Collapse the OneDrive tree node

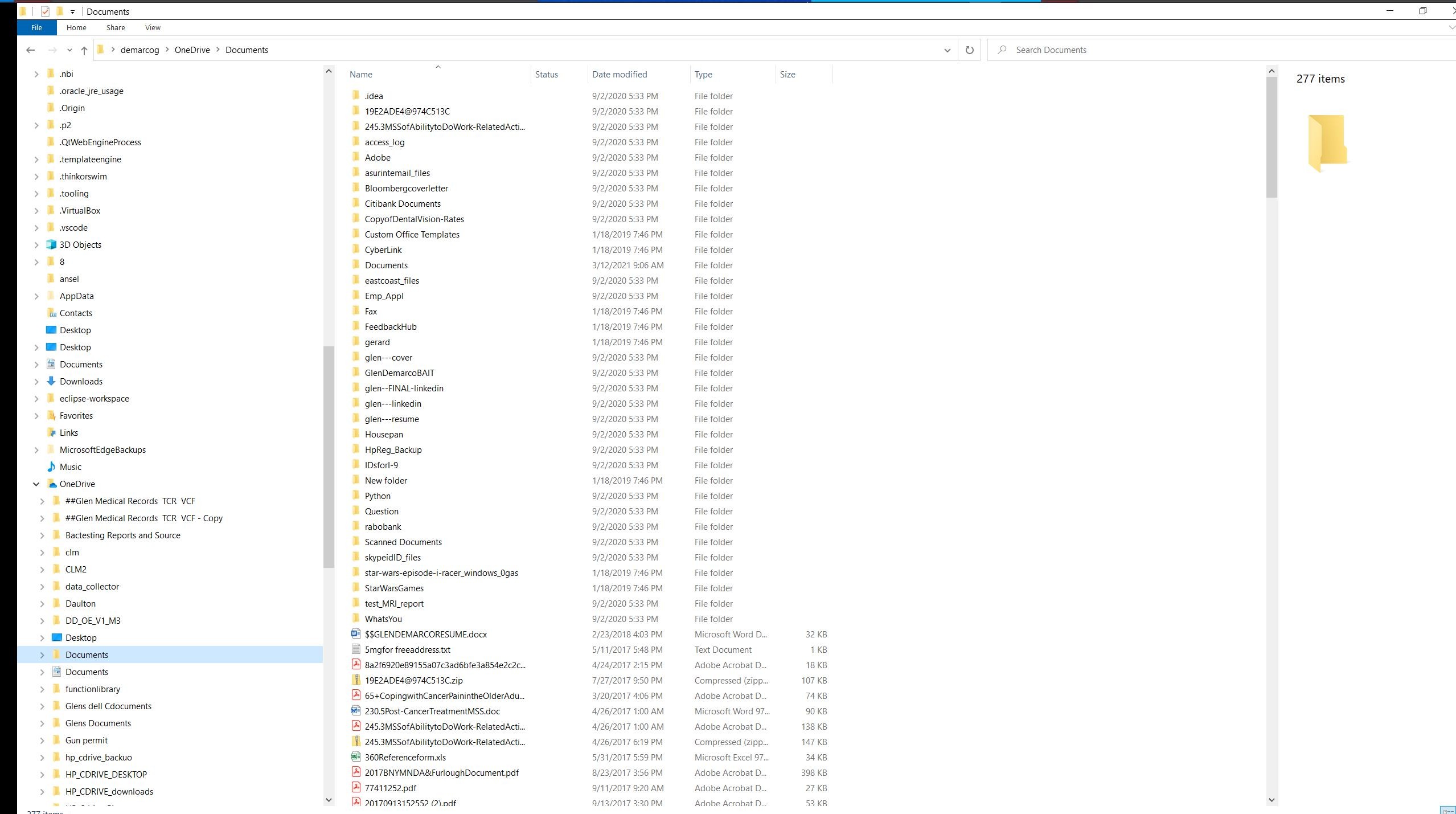pos(36,484)
